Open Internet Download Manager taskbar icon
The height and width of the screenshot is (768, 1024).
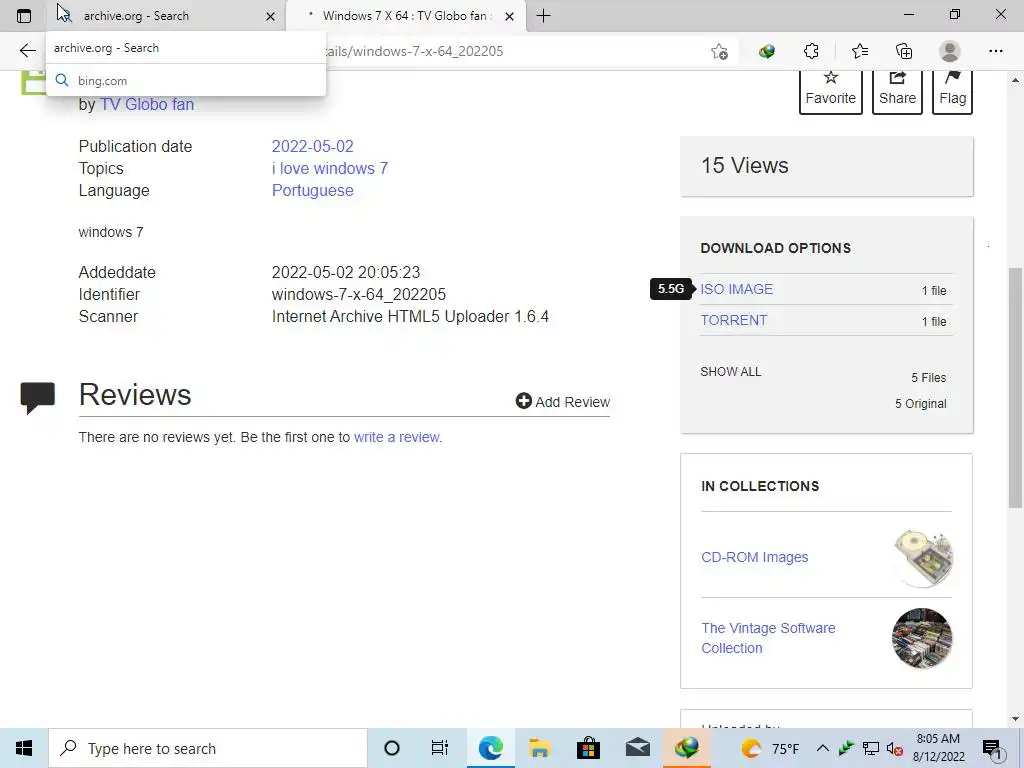point(686,748)
